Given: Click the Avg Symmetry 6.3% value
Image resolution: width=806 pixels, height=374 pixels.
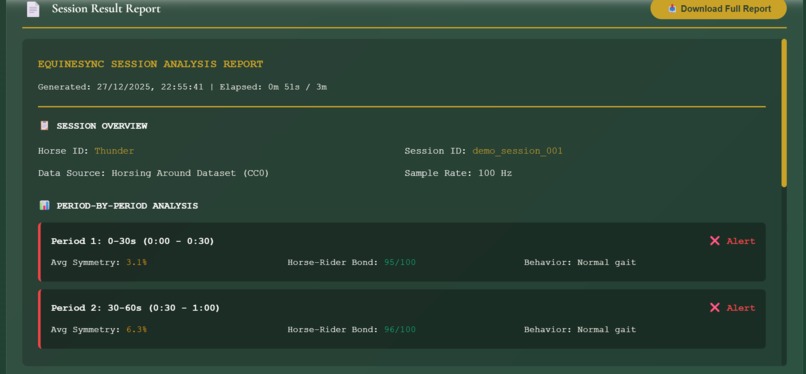Looking at the screenshot, I should pos(136,329).
